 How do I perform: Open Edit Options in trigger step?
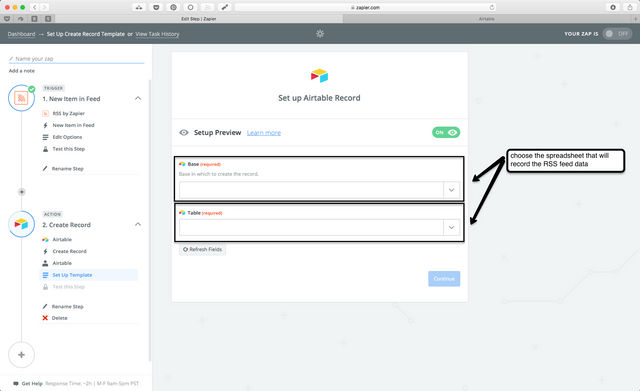(67, 137)
